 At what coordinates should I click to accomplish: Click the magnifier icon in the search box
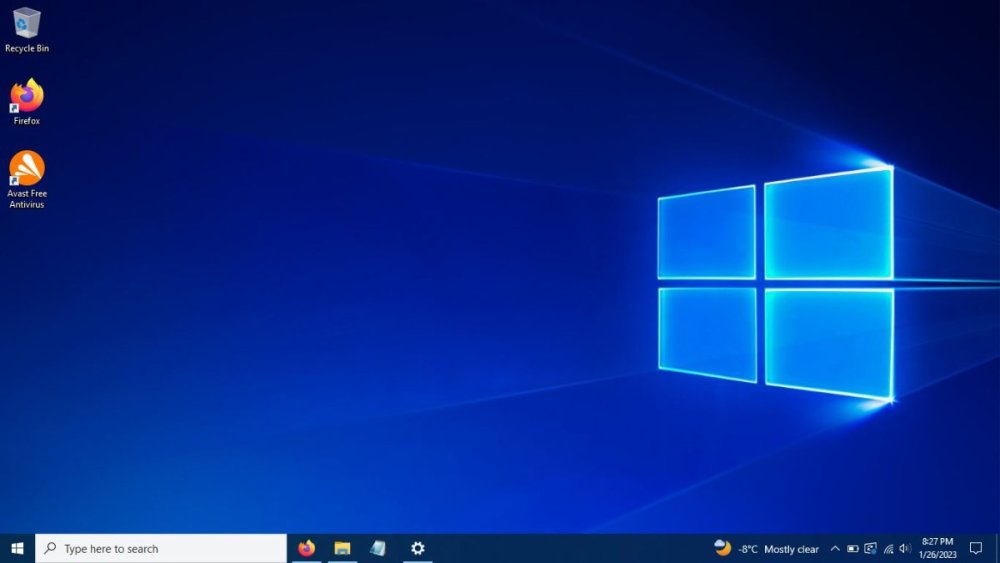tap(50, 548)
